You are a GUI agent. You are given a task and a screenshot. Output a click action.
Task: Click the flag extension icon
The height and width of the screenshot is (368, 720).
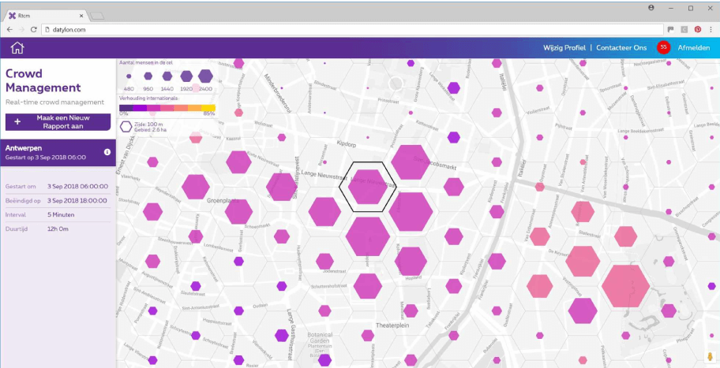tap(670, 29)
